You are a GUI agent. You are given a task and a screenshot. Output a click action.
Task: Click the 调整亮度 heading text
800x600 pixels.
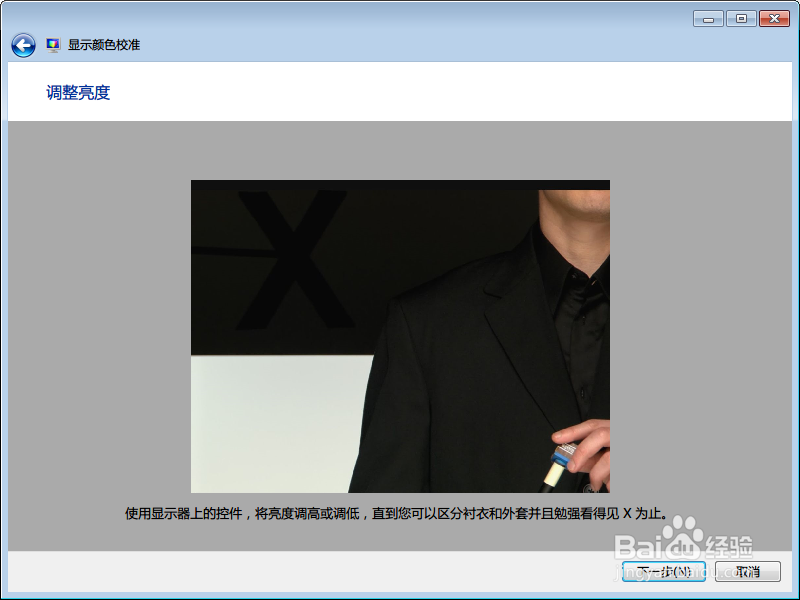79,92
